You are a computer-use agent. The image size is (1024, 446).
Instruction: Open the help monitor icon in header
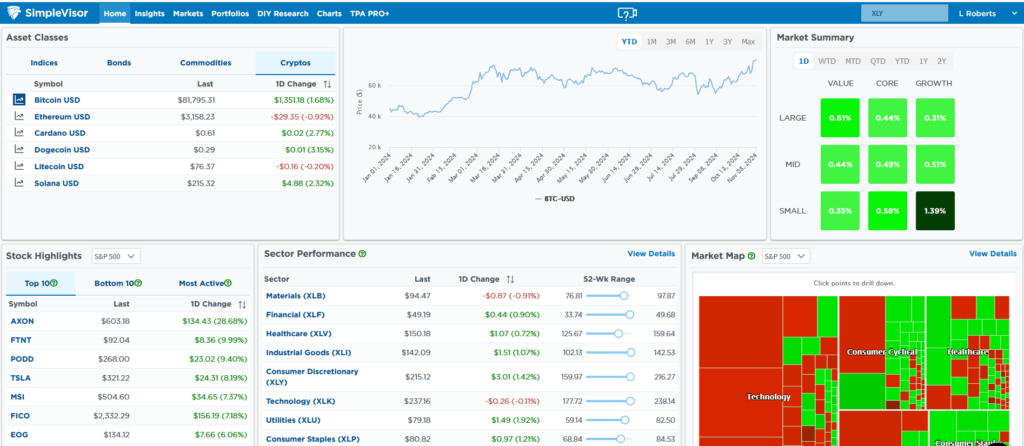627,13
